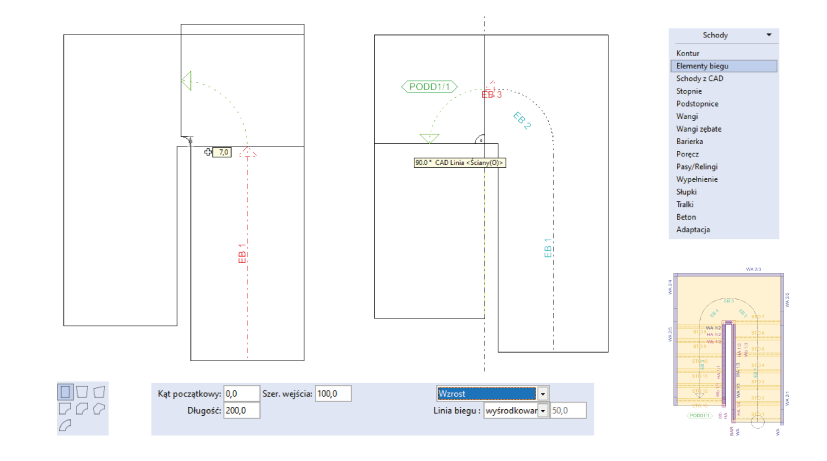
Task: Expand the Wzrost dropdown list
Action: pos(543,393)
